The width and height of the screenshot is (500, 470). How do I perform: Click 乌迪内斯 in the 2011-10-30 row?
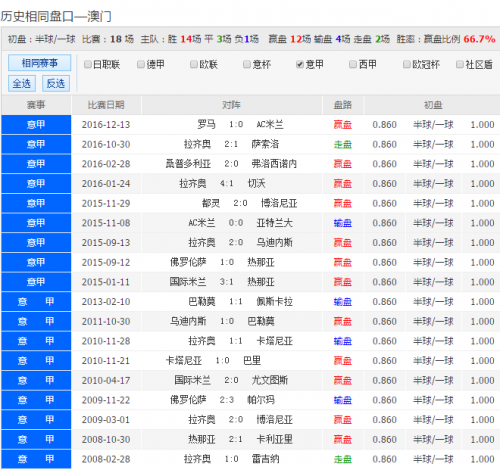[188, 321]
